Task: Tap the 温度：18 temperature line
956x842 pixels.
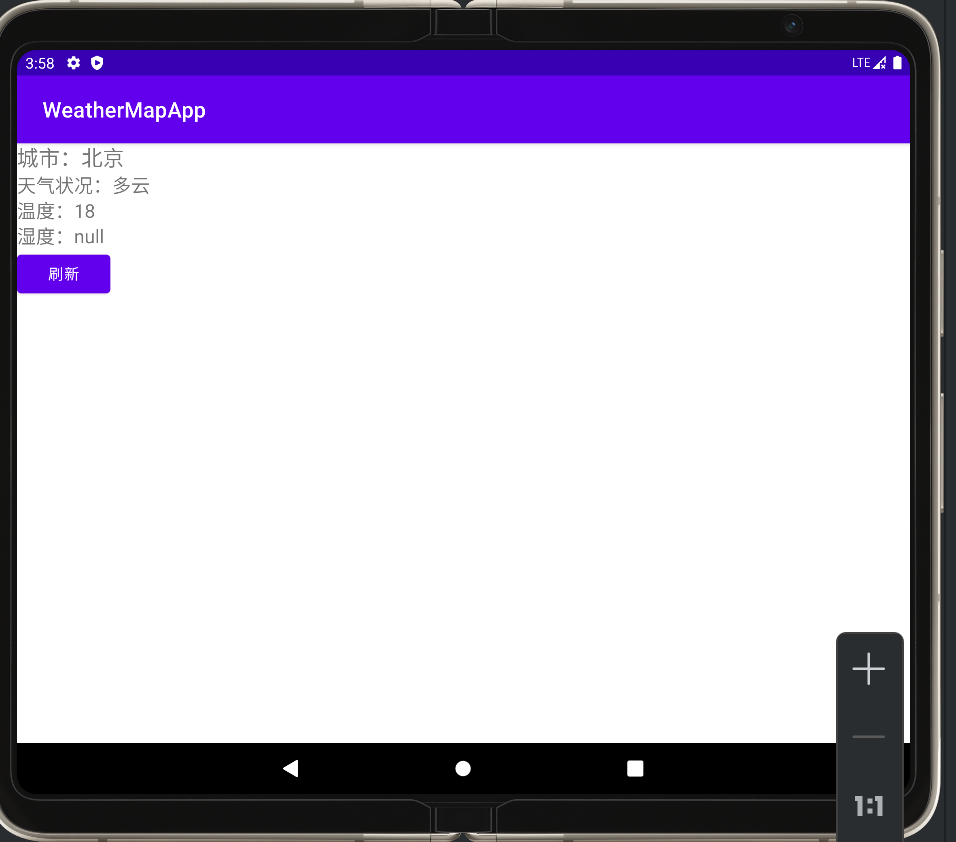Action: 55,211
